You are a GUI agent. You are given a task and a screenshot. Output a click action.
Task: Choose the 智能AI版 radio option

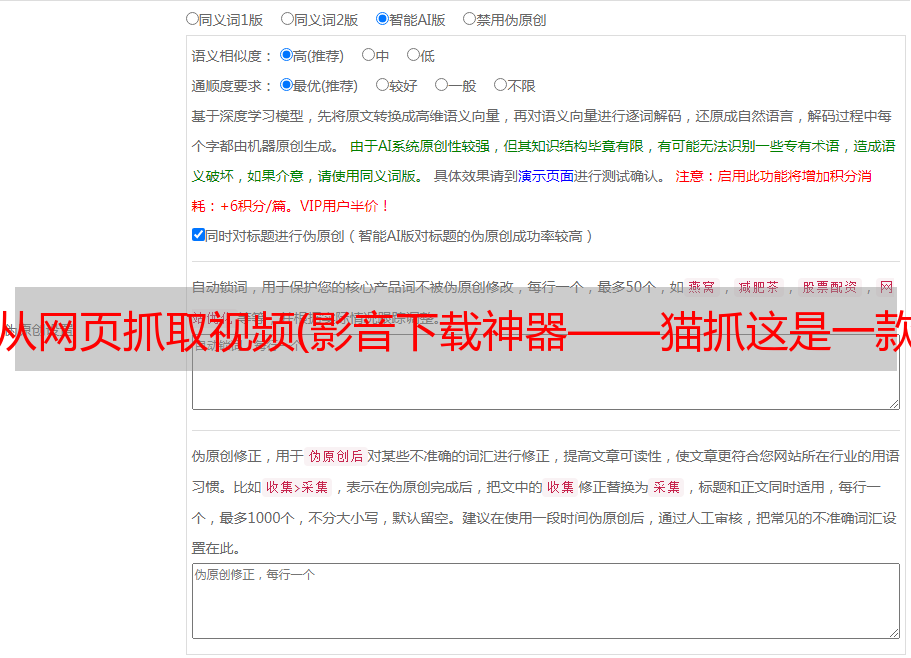pyautogui.click(x=382, y=19)
